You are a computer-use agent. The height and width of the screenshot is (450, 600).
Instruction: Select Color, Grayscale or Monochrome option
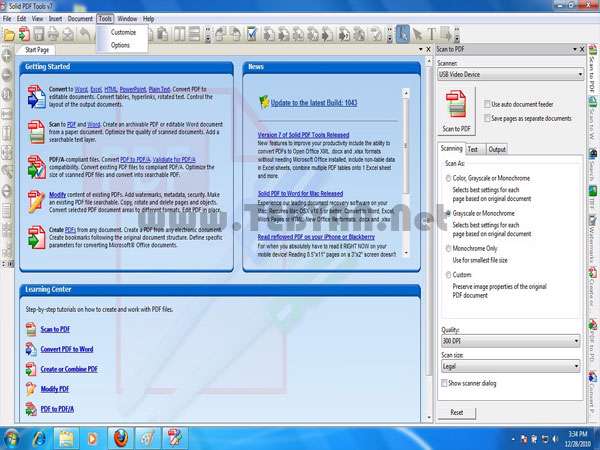(x=448, y=178)
